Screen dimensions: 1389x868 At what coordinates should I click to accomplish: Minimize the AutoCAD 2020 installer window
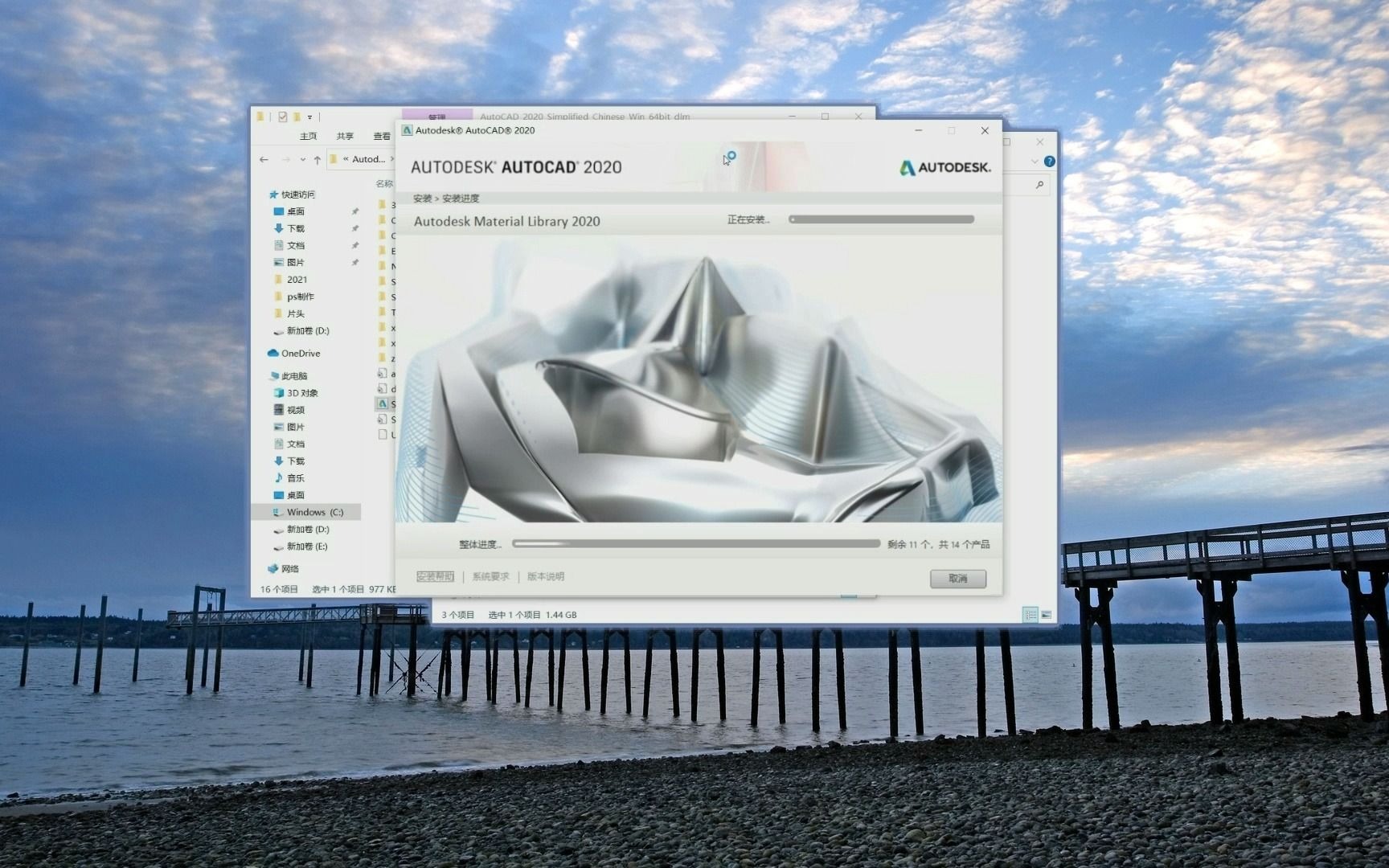click(919, 130)
